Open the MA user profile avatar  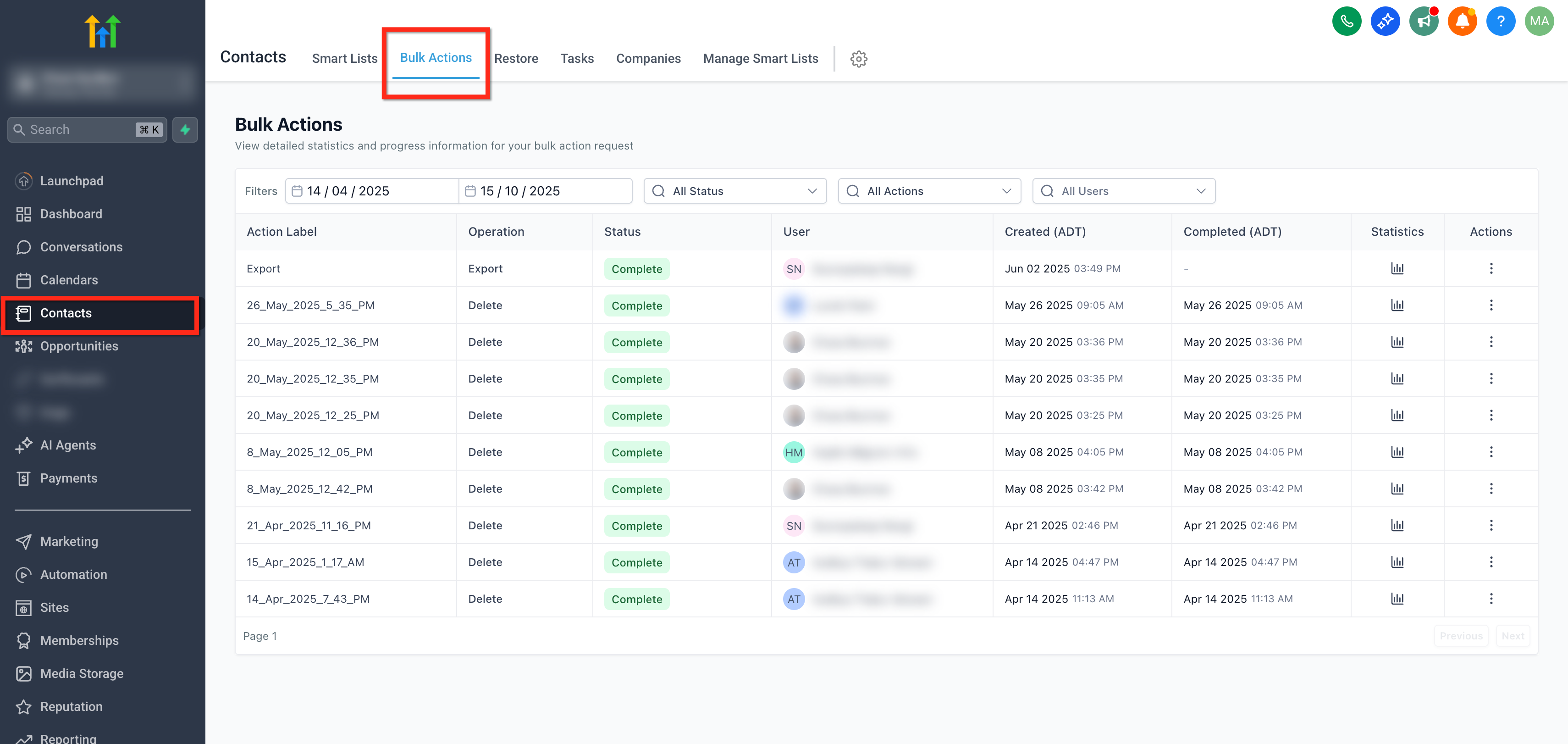tap(1538, 22)
